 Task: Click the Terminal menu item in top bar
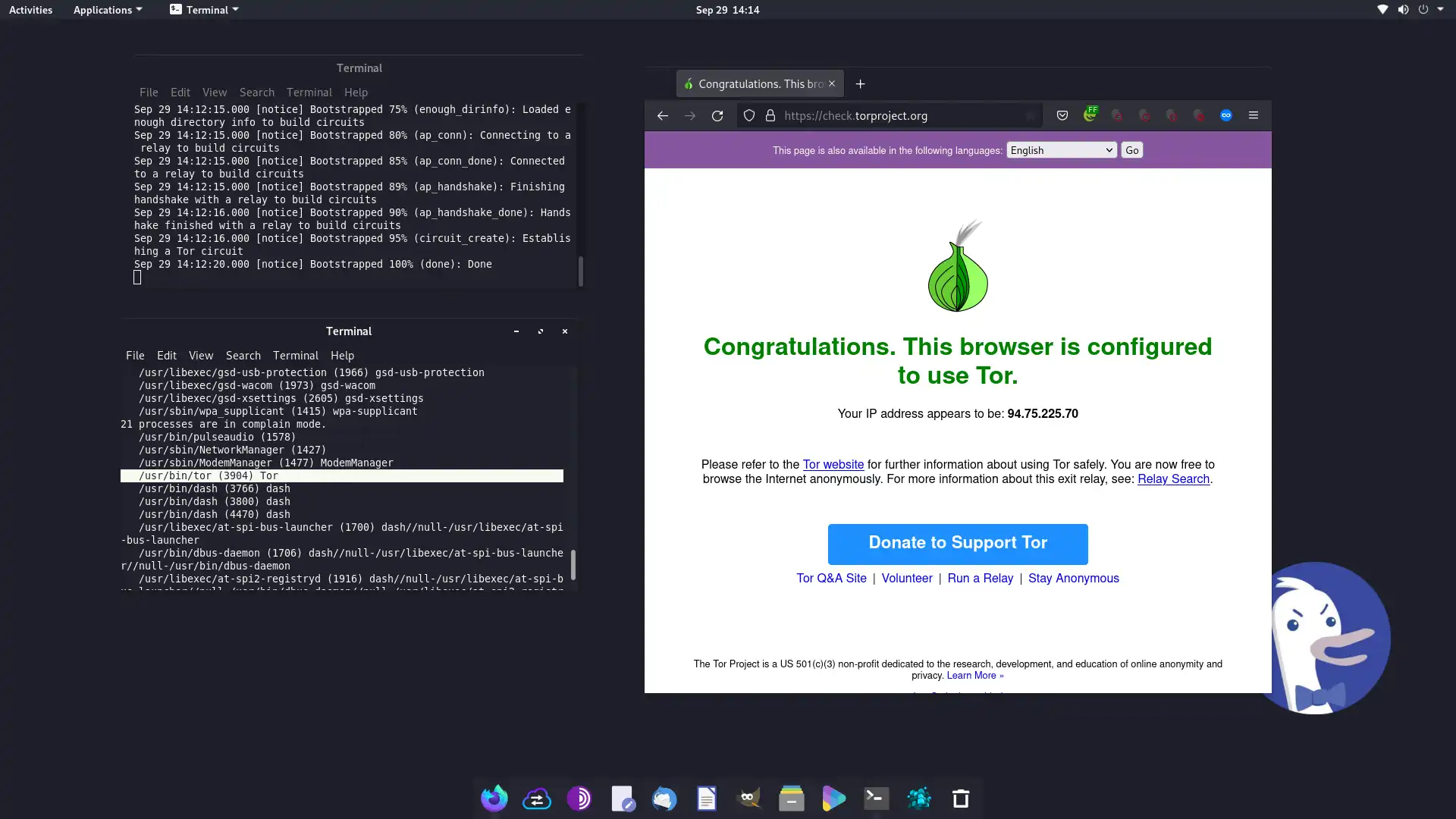(x=204, y=10)
